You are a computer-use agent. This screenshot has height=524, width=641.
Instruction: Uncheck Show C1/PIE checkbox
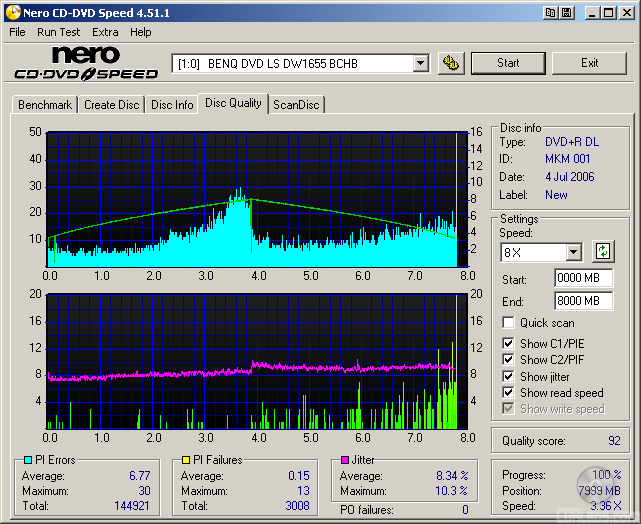pyautogui.click(x=509, y=344)
